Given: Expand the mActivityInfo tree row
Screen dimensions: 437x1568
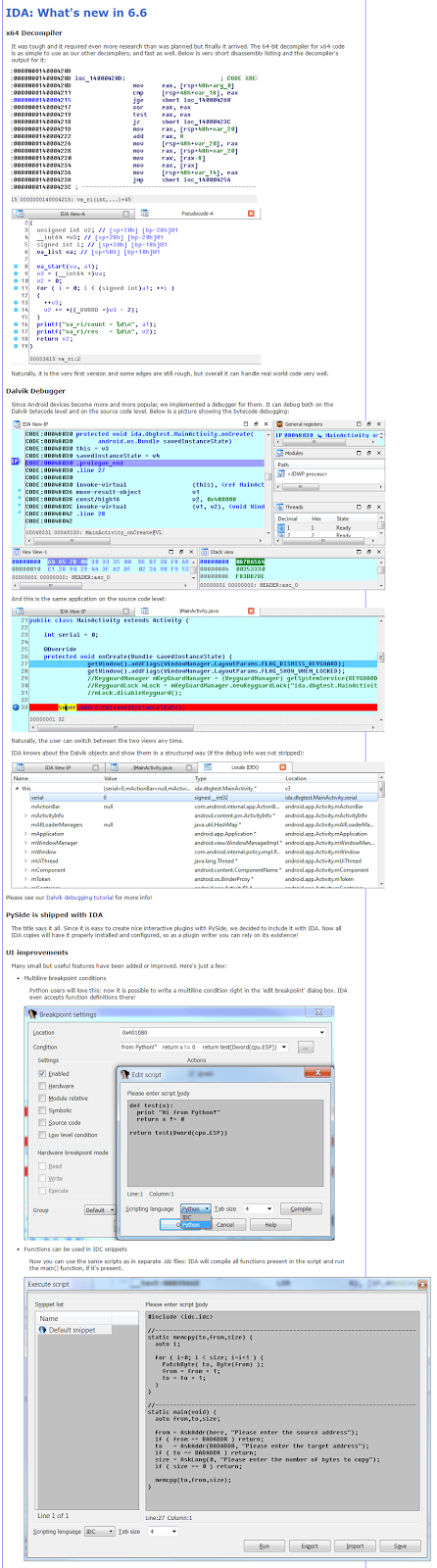Looking at the screenshot, I should pyautogui.click(x=26, y=815).
